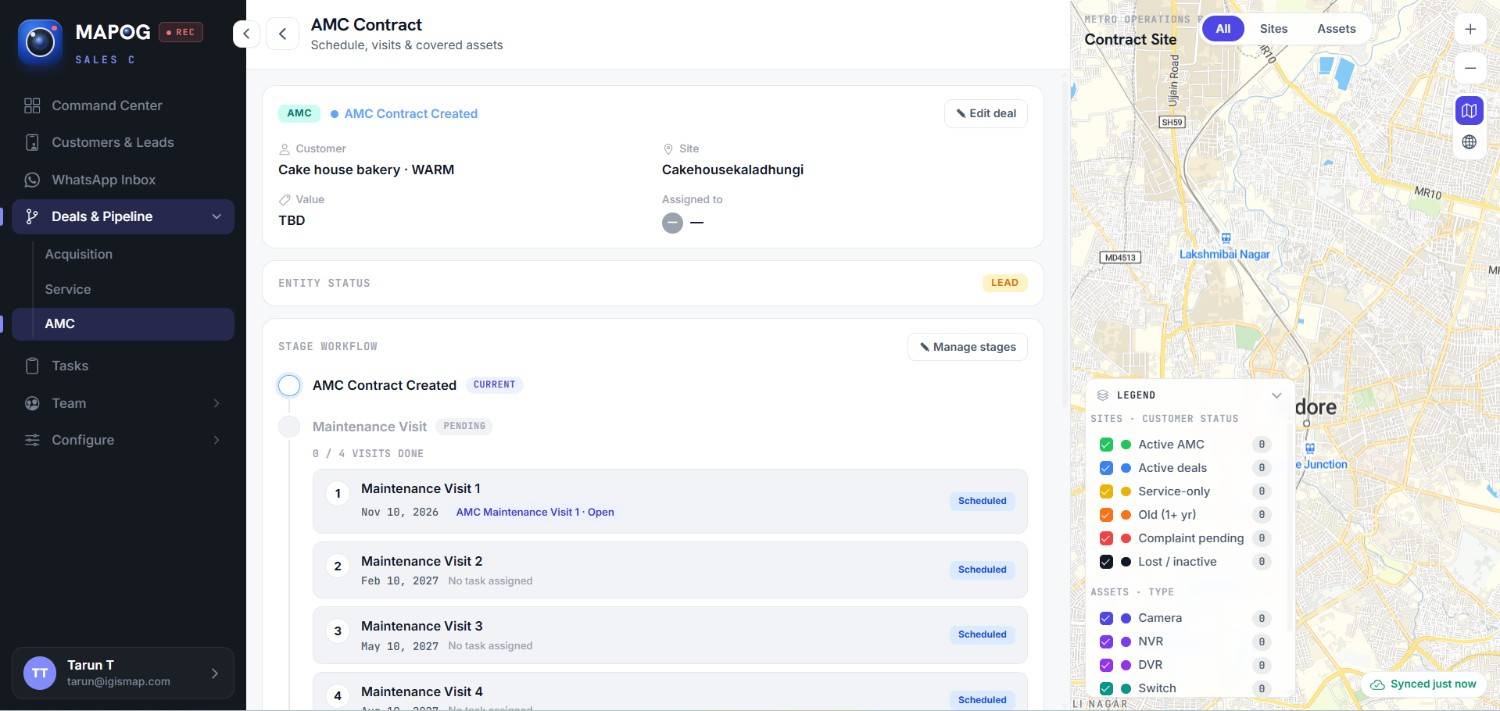The width and height of the screenshot is (1500, 711).
Task: Zoom out on the map
Action: click(1470, 68)
